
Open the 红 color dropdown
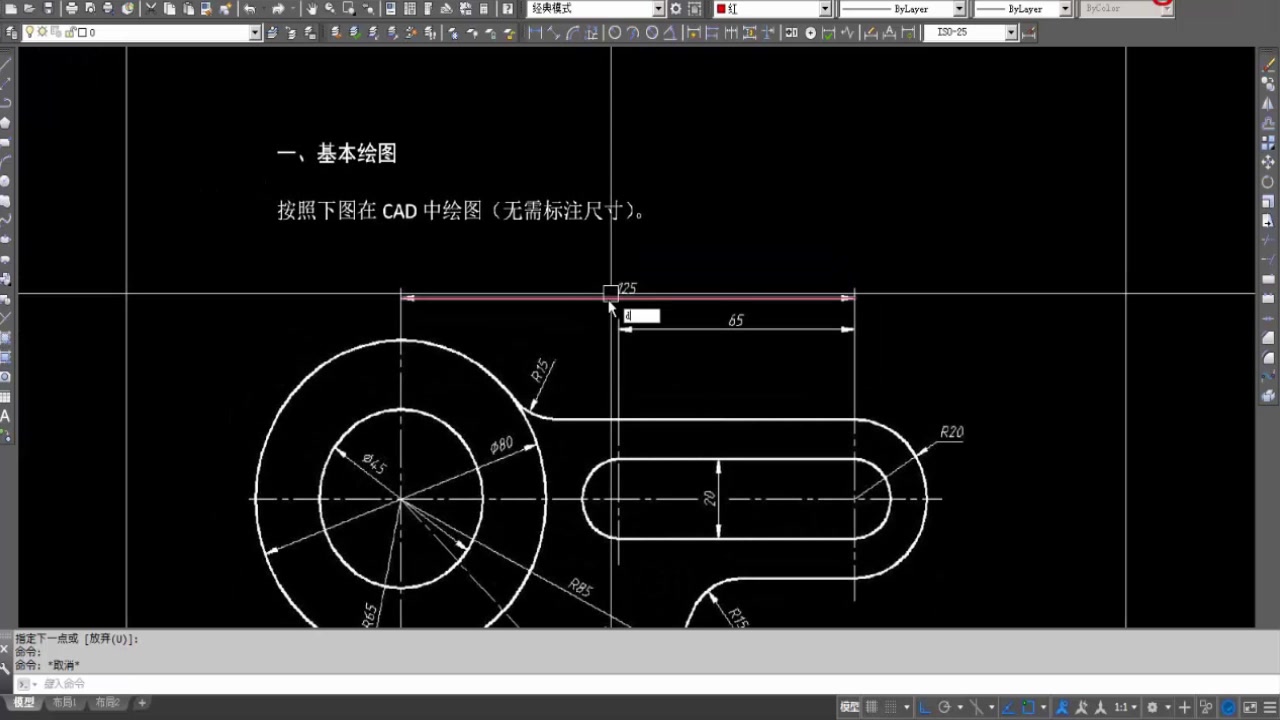pos(823,8)
